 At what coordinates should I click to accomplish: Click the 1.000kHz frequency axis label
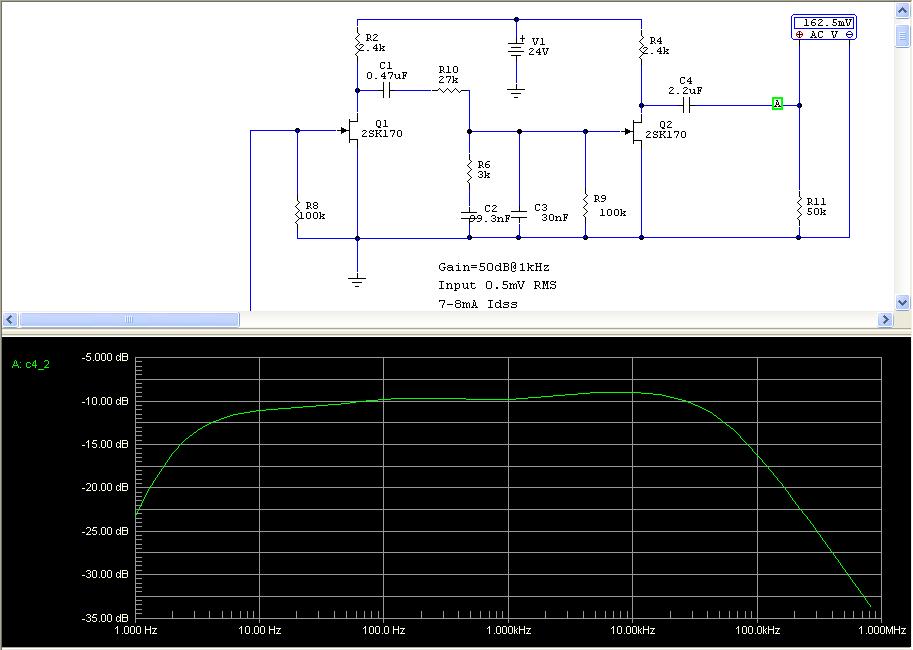[x=508, y=630]
